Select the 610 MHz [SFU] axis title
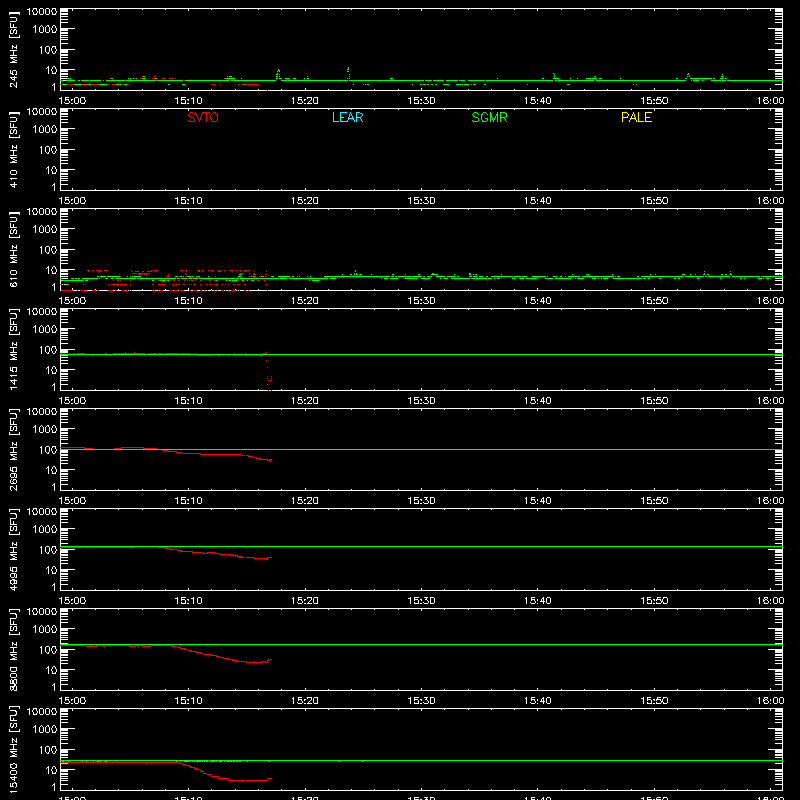 point(13,249)
